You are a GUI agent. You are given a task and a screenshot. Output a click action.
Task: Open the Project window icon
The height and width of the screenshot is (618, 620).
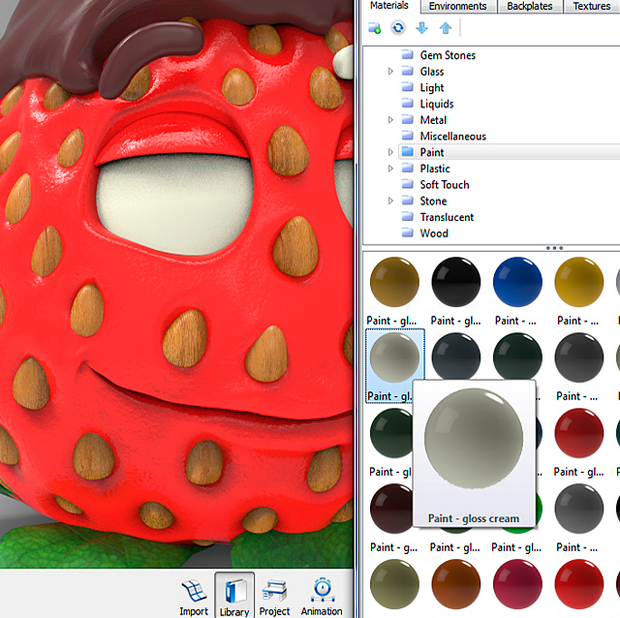[275, 594]
